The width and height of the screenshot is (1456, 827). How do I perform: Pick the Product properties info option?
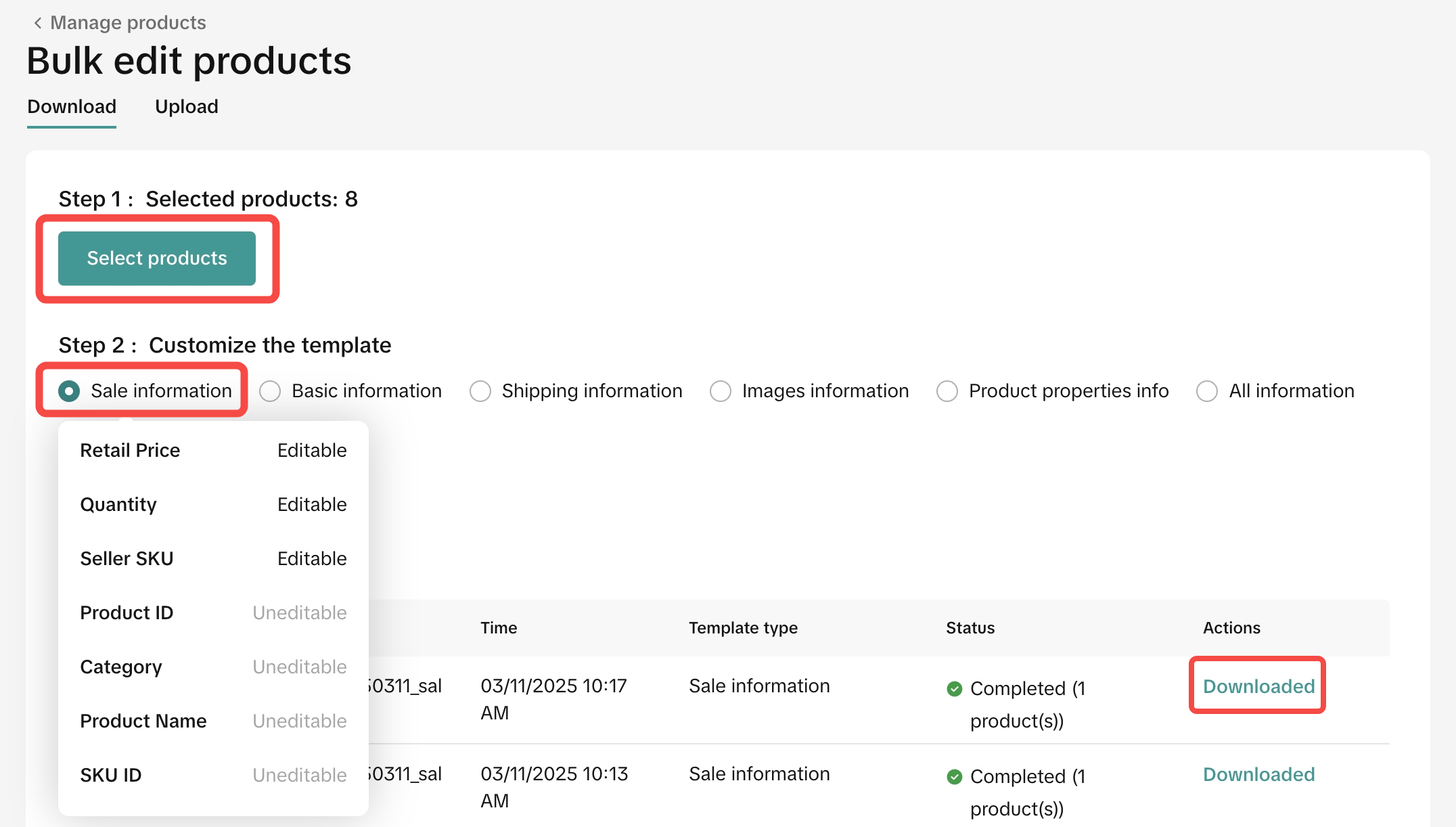click(x=947, y=391)
